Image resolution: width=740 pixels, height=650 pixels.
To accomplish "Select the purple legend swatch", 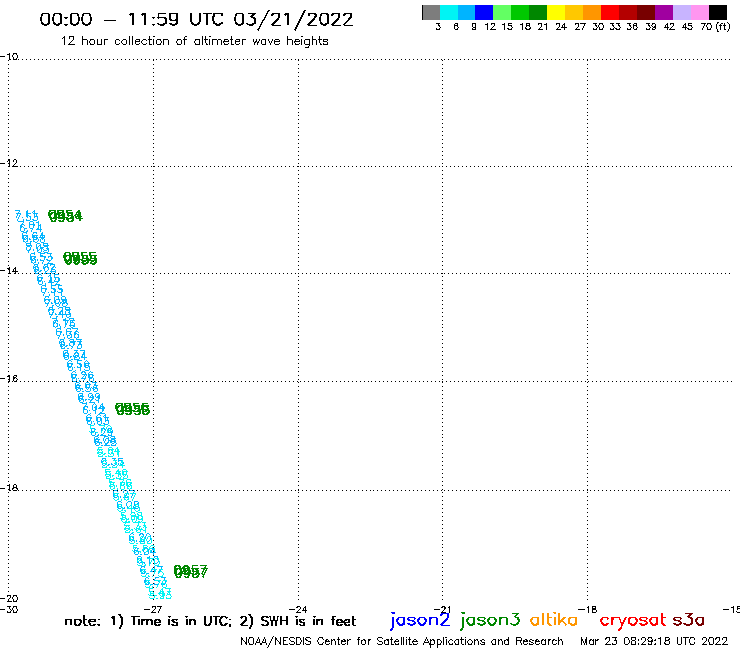I will click(x=664, y=13).
